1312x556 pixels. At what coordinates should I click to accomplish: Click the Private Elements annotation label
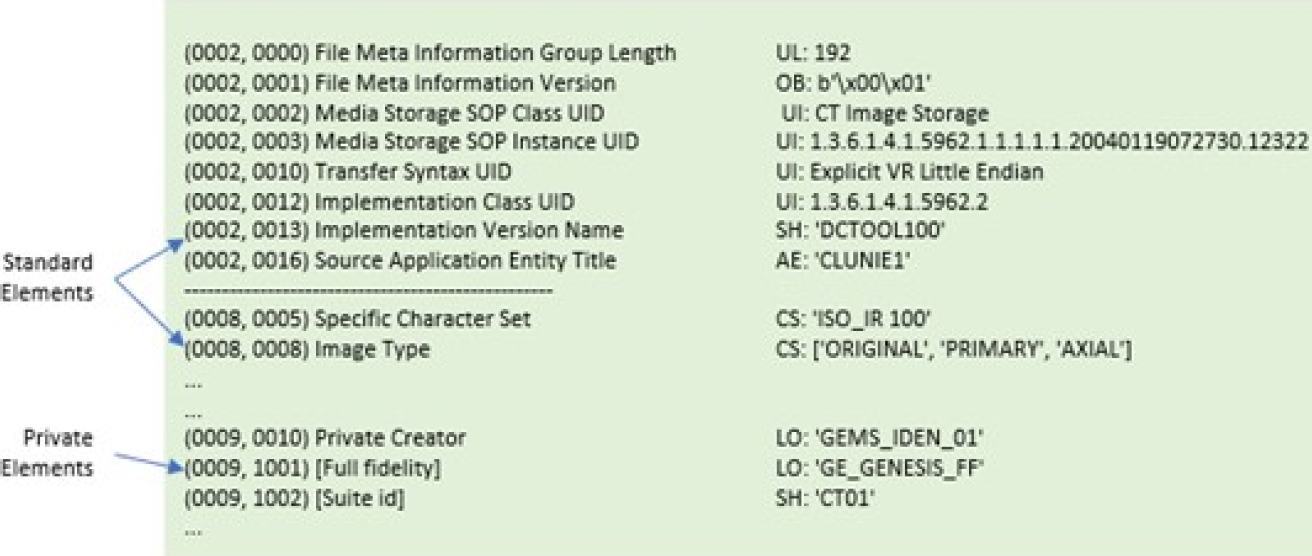[51, 451]
